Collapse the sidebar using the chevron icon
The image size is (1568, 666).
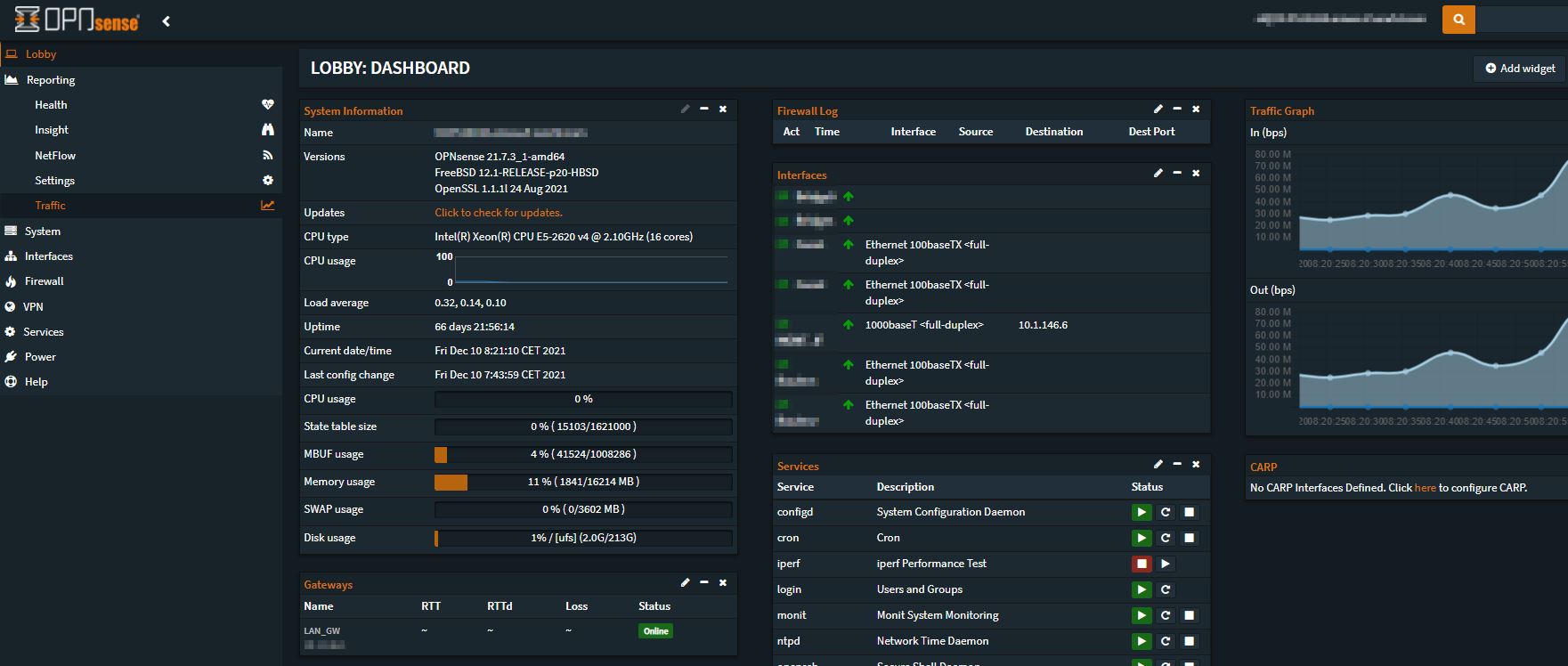click(x=166, y=20)
